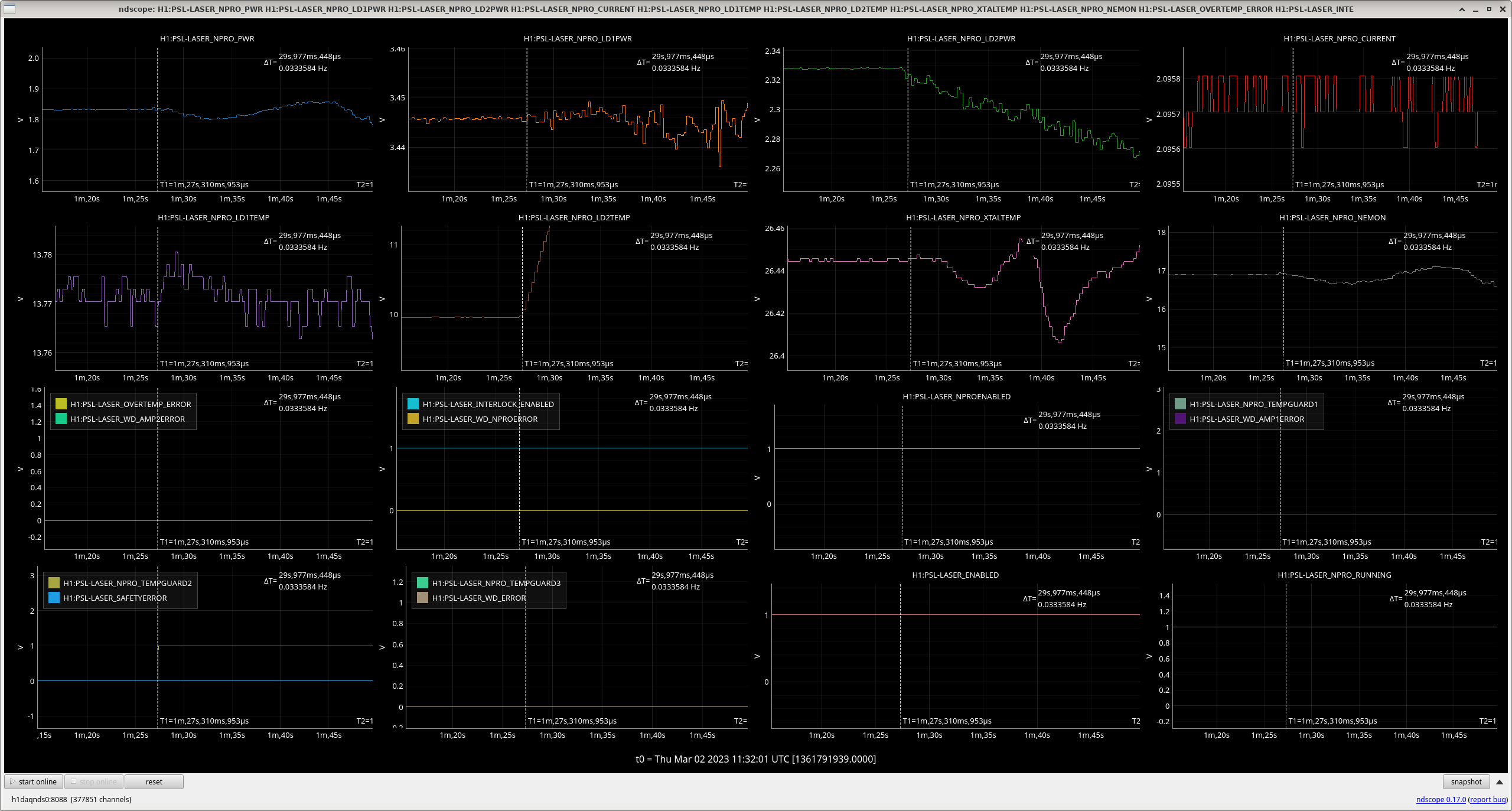Image resolution: width=1512 pixels, height=811 pixels.
Task: Click the H1:PSL-LASER_ENABLED plot title
Action: [955, 575]
